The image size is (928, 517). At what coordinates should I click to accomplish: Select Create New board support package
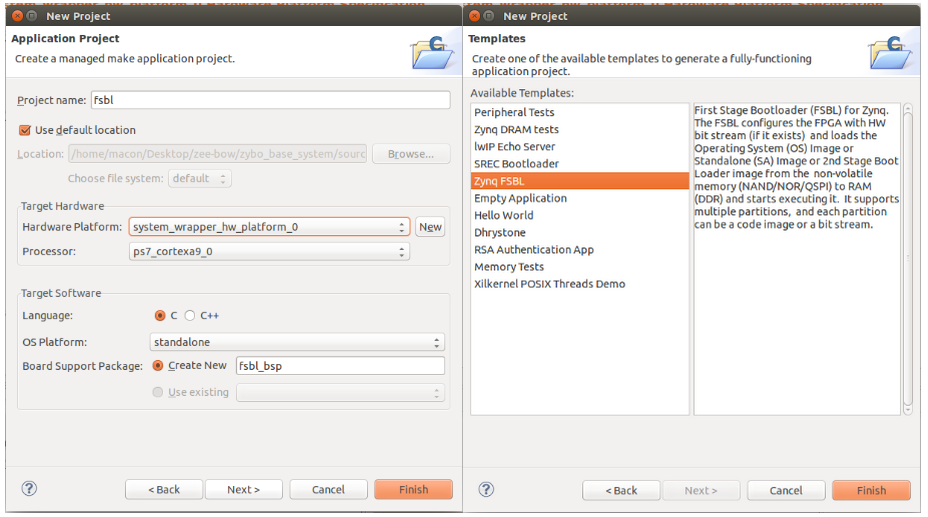coord(158,366)
